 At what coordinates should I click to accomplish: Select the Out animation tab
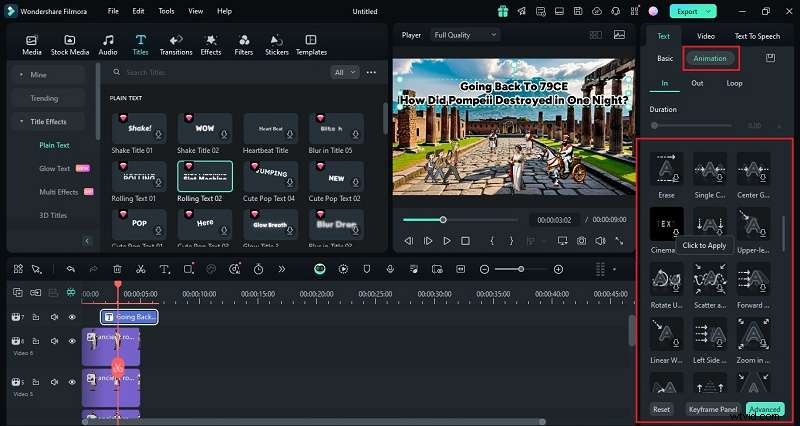point(697,83)
